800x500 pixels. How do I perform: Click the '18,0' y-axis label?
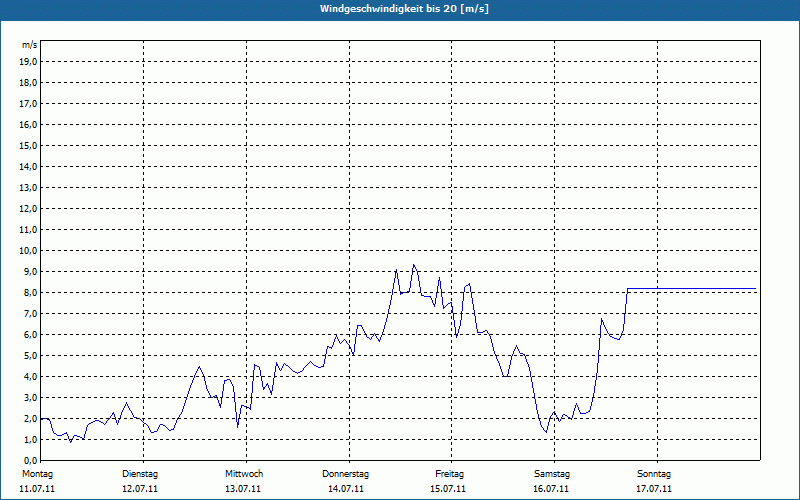[28, 83]
